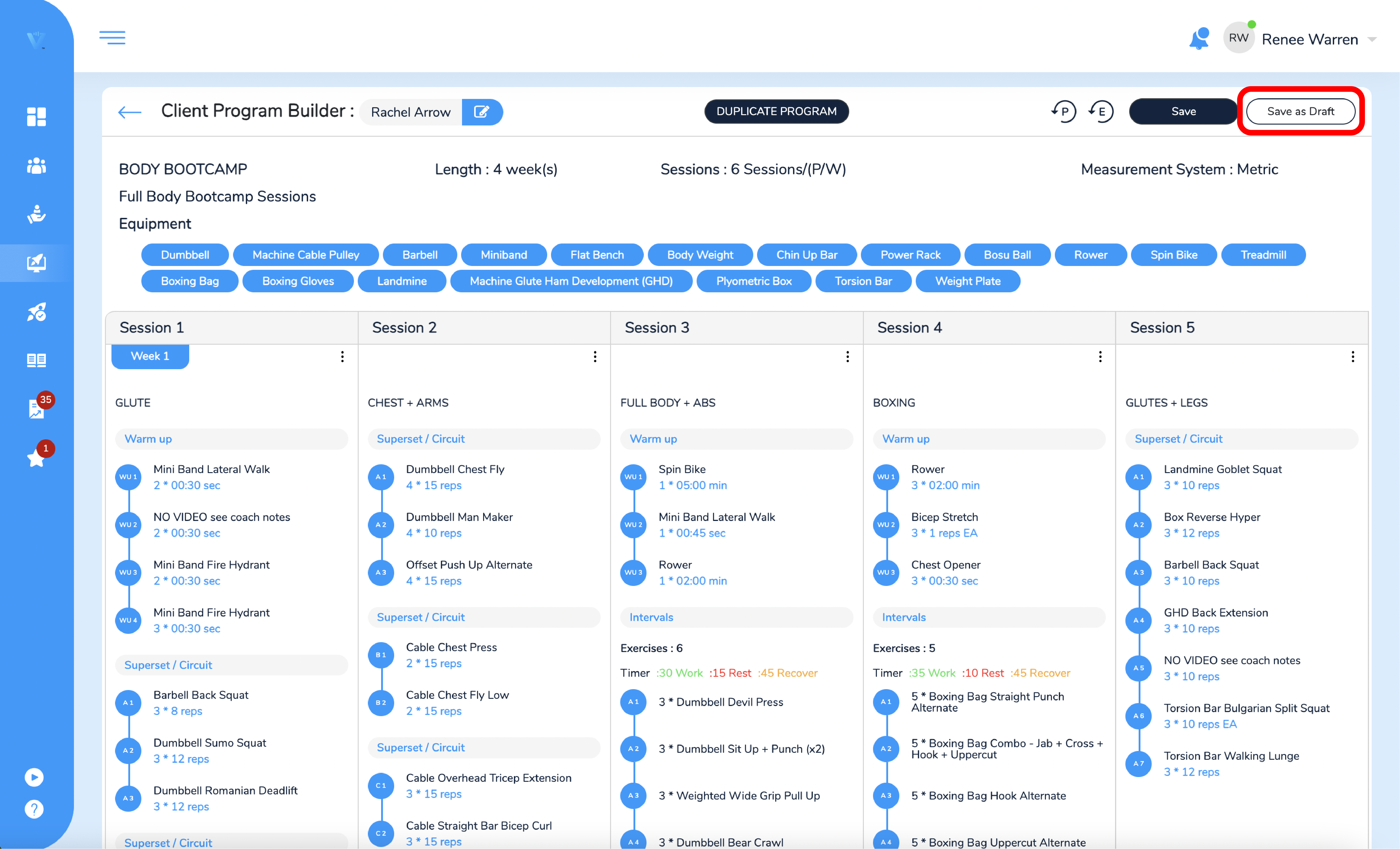This screenshot has width=1400, height=849.
Task: Click Superset / Circuit header in Session 5
Action: click(x=1242, y=439)
